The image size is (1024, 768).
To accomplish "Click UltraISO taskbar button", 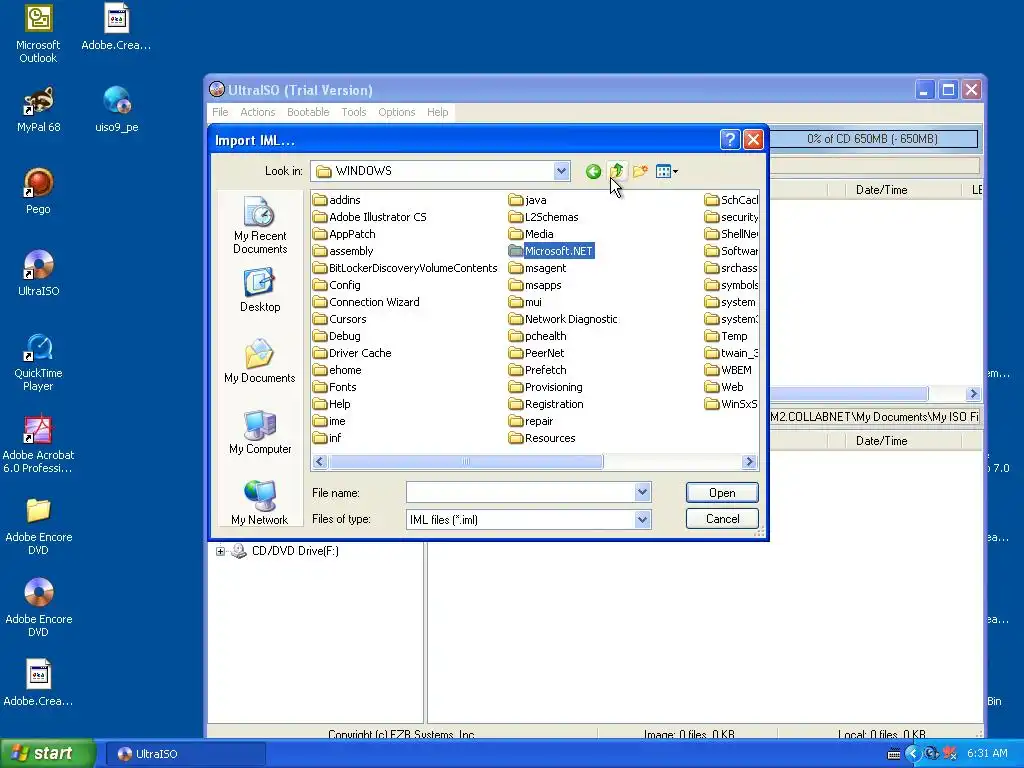I will (184, 754).
